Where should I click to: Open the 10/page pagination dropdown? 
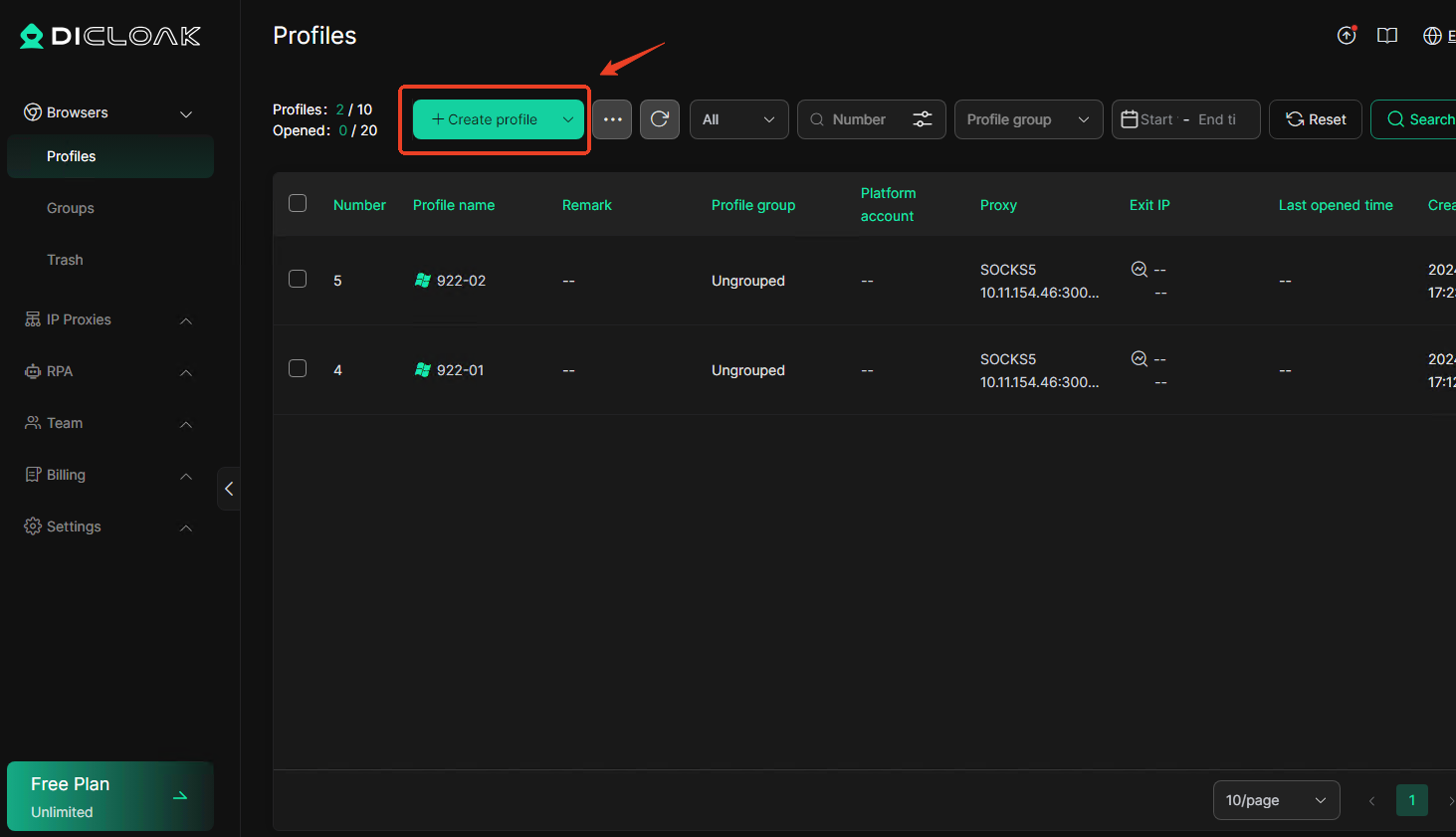1276,800
